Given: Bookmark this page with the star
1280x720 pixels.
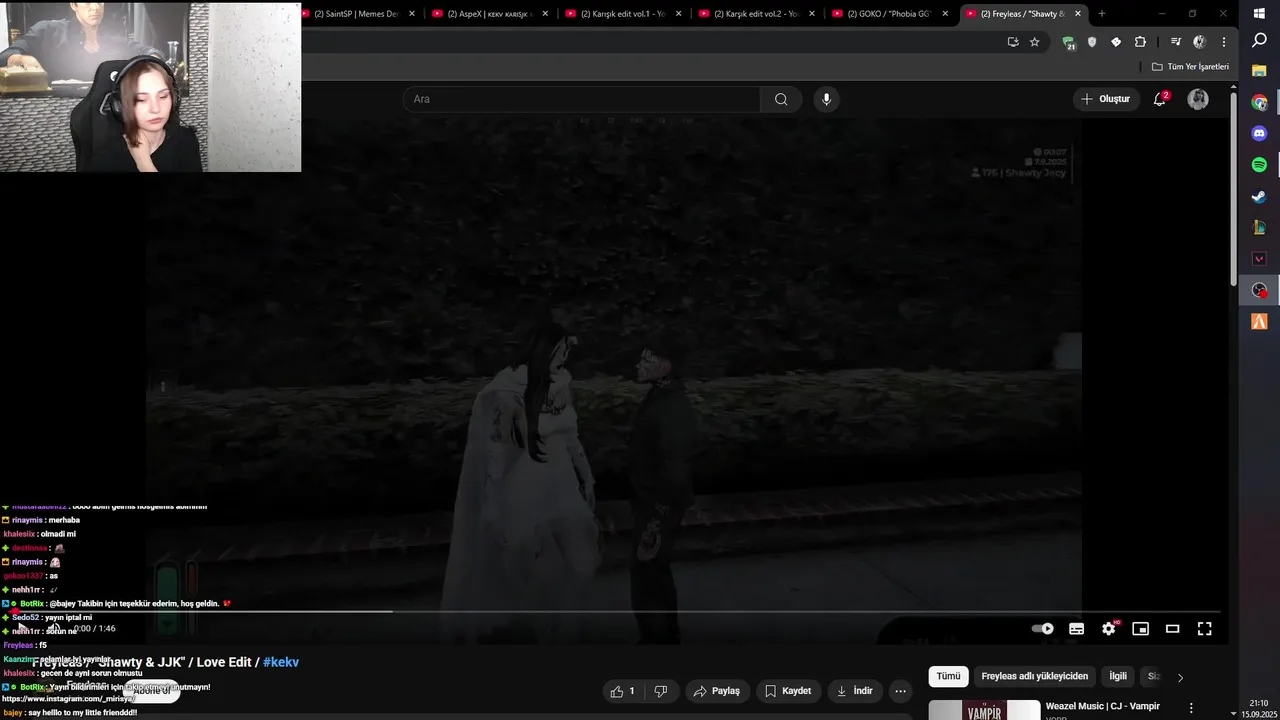Looking at the screenshot, I should pos(1035,42).
